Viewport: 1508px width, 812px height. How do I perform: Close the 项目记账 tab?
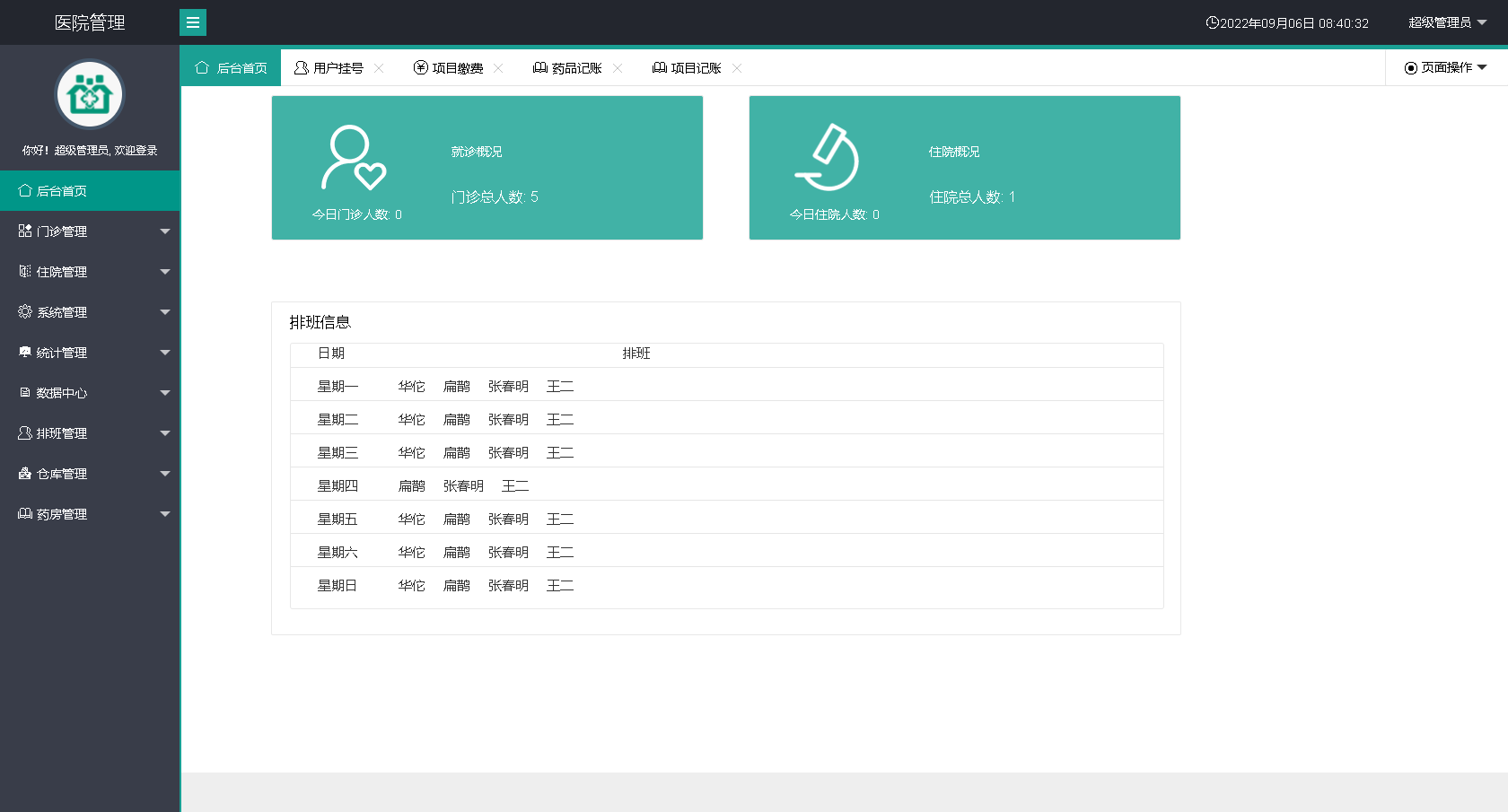pos(737,67)
